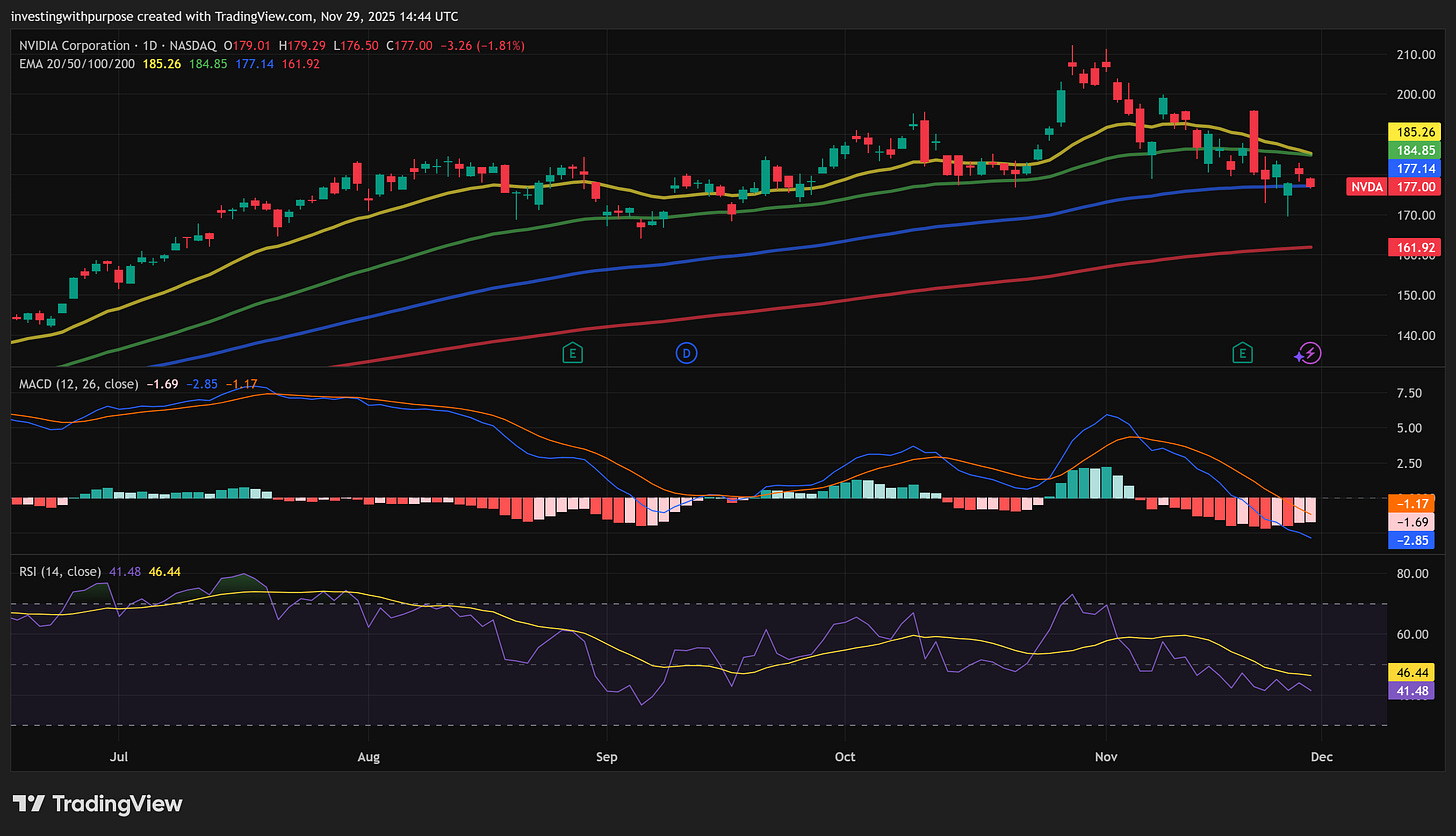Viewport: 1456px width, 836px height.
Task: Click the red NVDA ticker tag on price scale
Action: click(x=1368, y=186)
